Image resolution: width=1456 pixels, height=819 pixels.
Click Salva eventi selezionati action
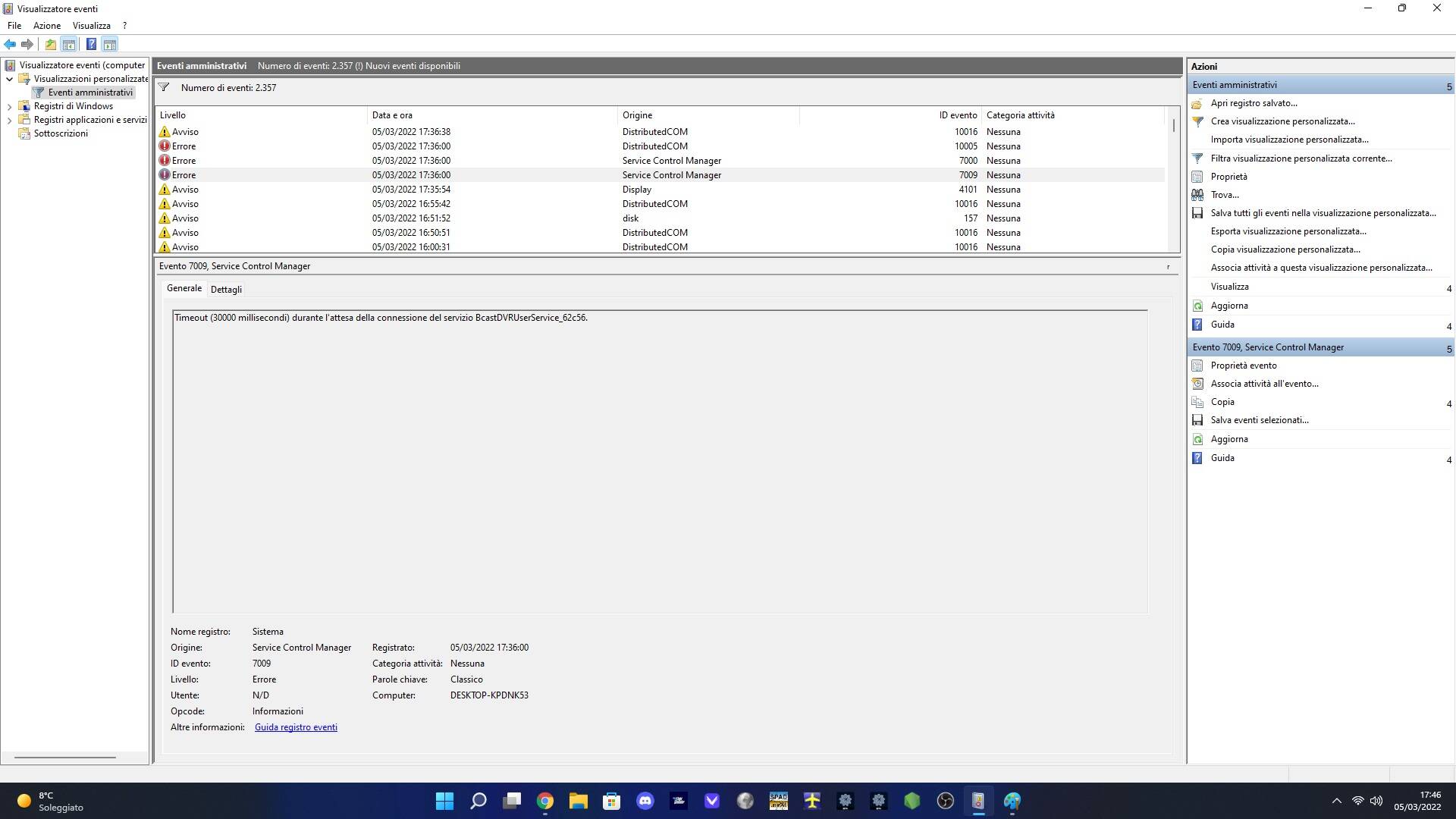(x=1260, y=420)
